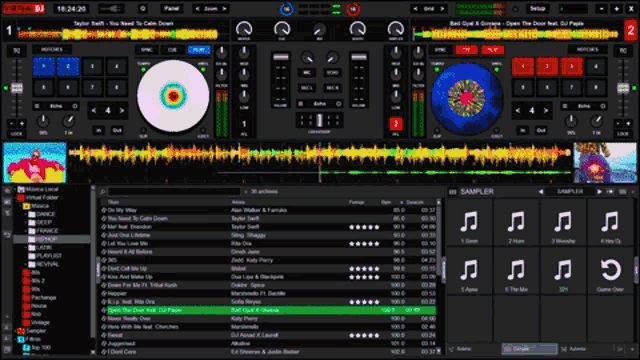Open master Echo effect settings gear
The image size is (640, 360).
click(338, 104)
